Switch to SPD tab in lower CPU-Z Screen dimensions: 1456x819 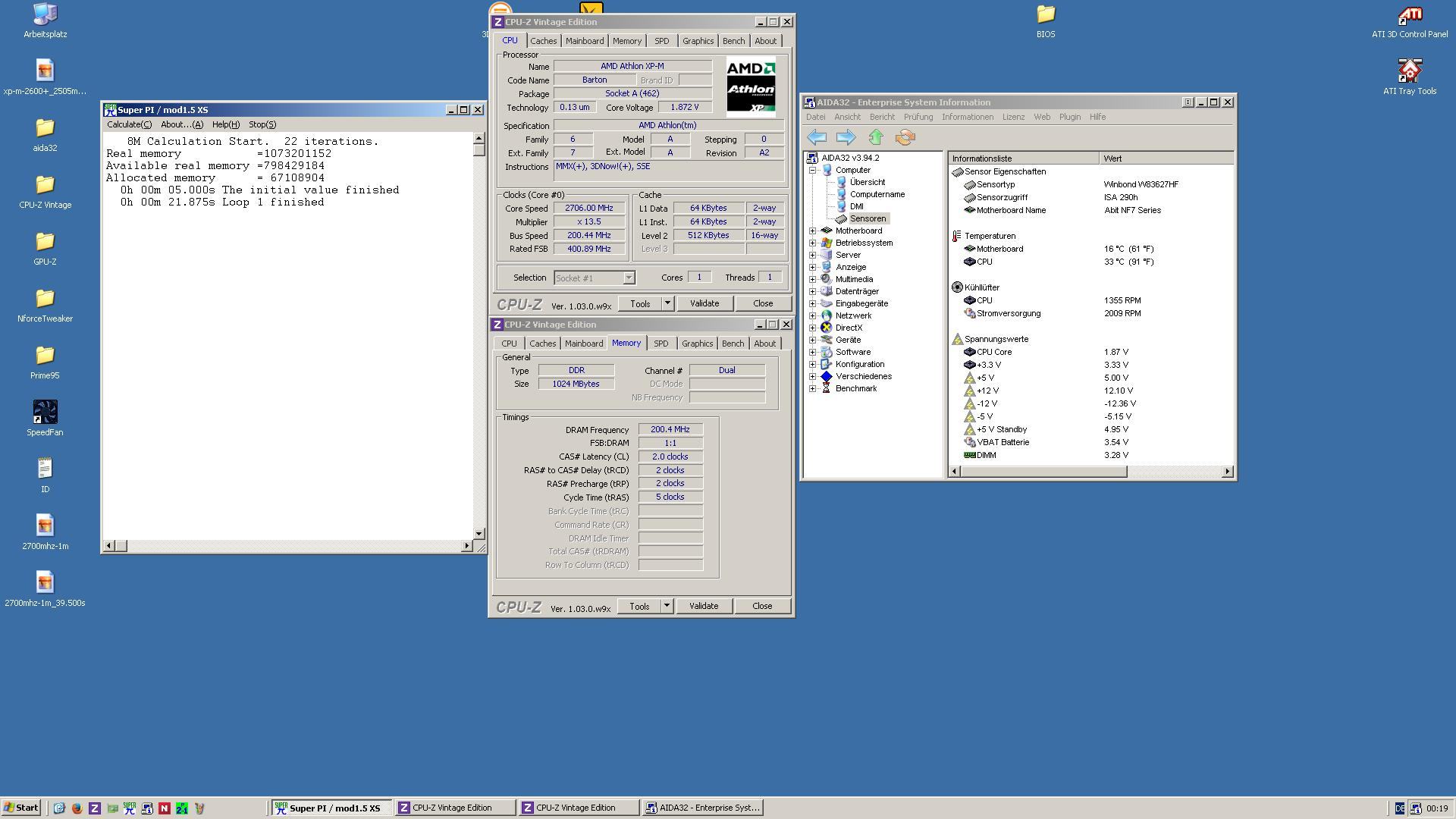pyautogui.click(x=661, y=344)
